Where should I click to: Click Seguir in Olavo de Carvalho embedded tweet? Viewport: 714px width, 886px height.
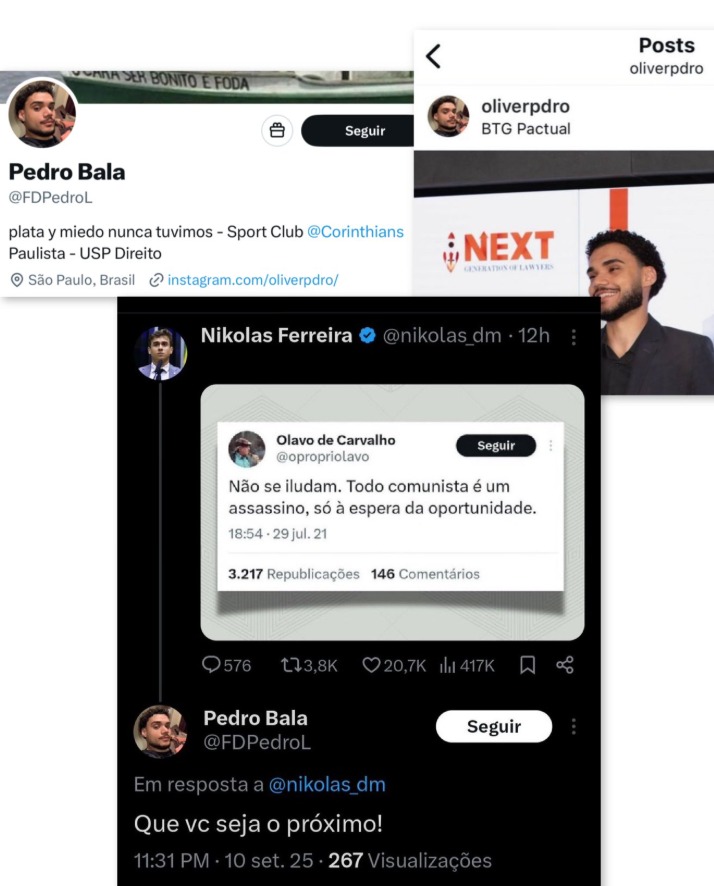coord(496,445)
